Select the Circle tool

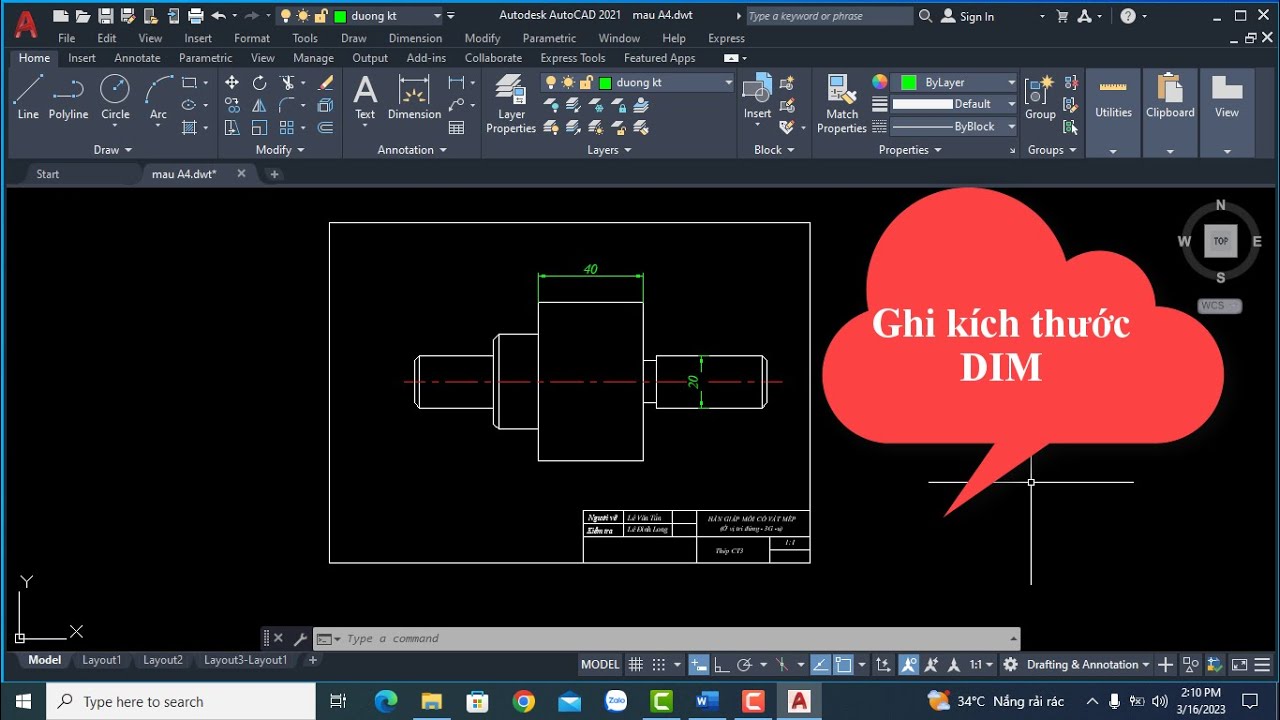[115, 96]
